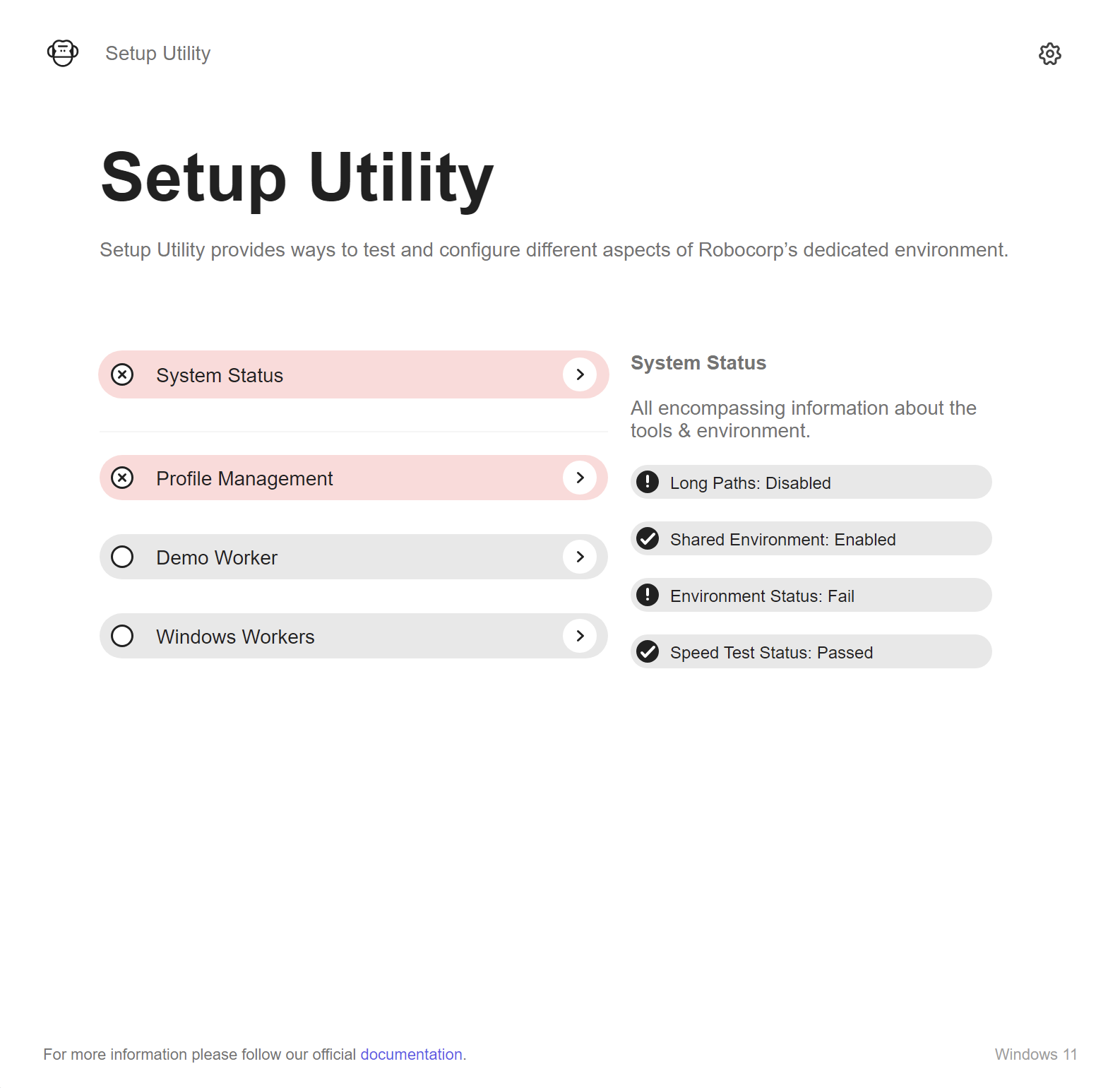
Task: Click the checkmark icon next to Shared Environment
Action: 648,538
